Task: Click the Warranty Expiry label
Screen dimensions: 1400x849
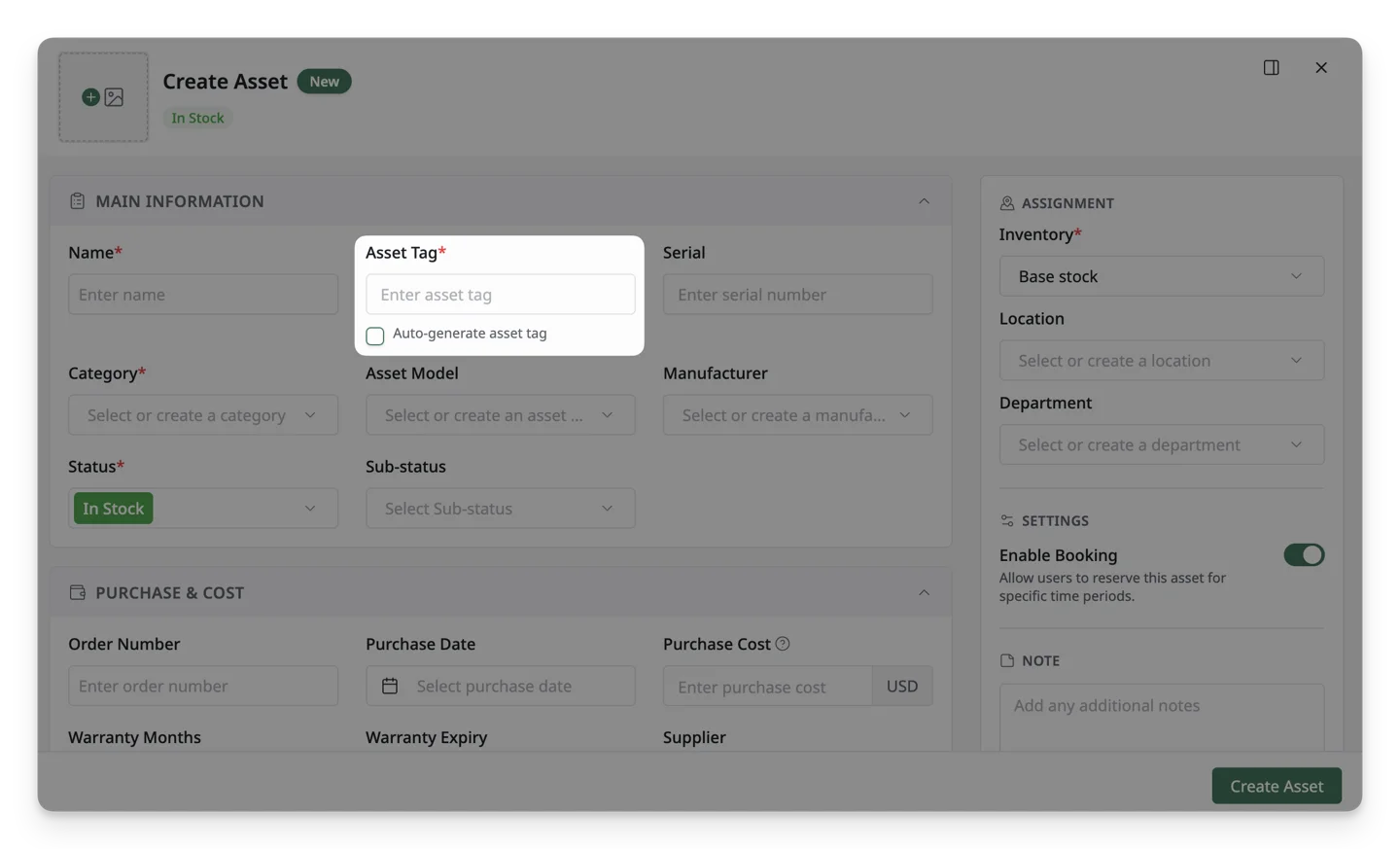Action: pos(426,737)
